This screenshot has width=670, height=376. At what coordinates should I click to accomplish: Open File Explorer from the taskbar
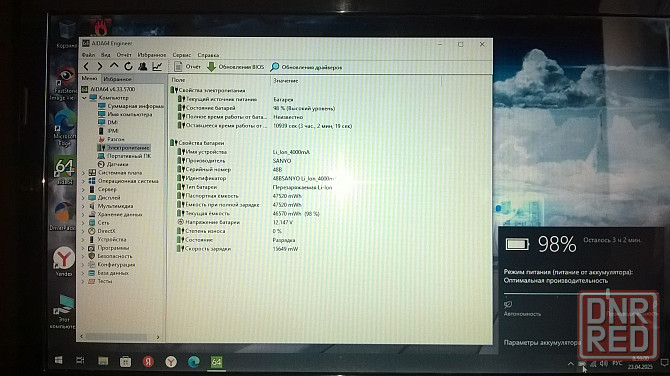point(103,361)
